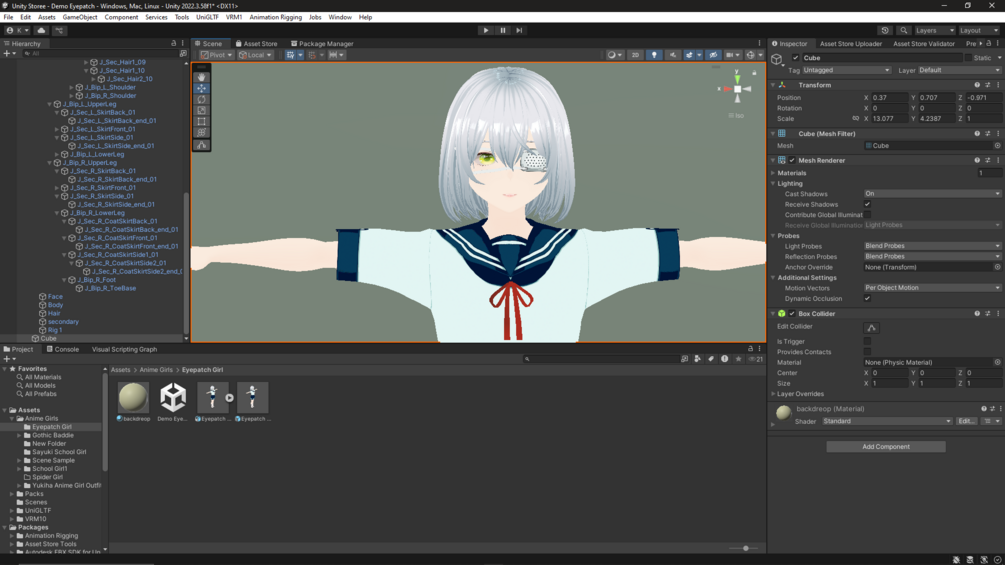
Task: Expand the Materials foldout
Action: pos(774,173)
